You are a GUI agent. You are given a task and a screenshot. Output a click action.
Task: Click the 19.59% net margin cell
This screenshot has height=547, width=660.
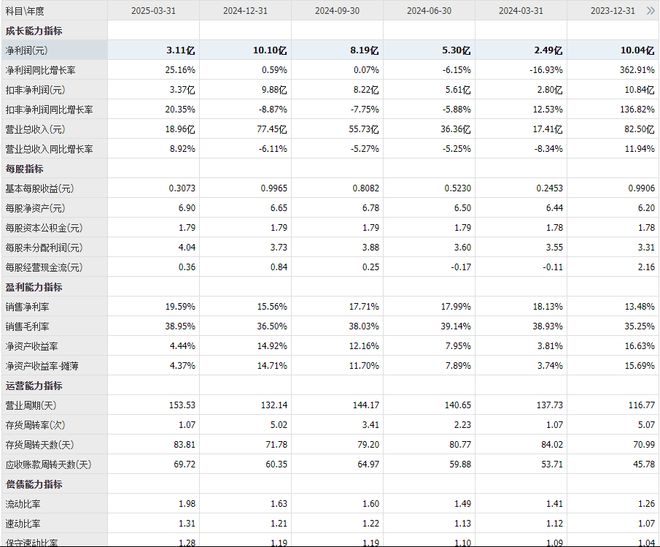[180, 307]
